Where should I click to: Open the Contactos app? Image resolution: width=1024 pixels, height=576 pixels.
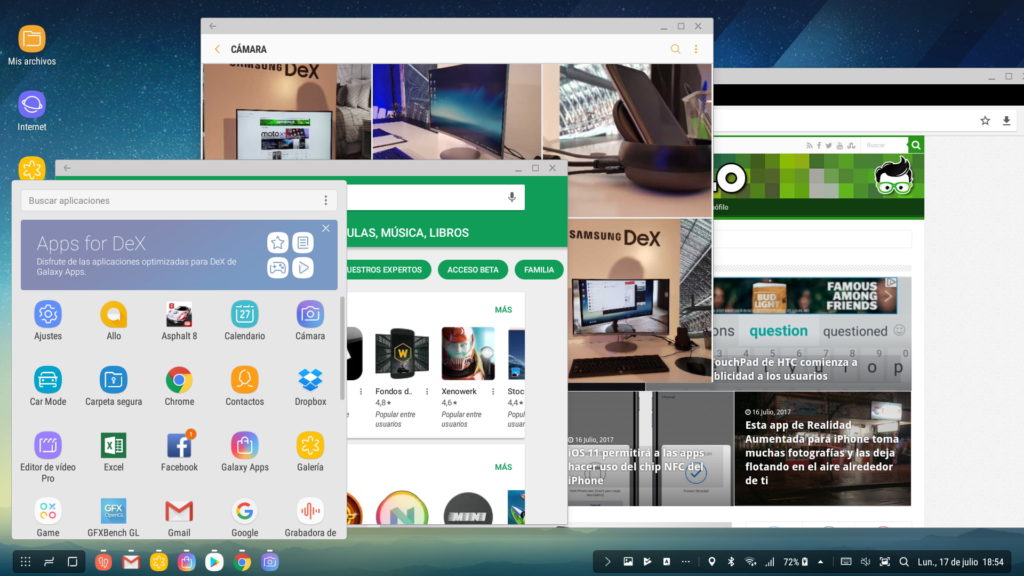pyautogui.click(x=244, y=379)
